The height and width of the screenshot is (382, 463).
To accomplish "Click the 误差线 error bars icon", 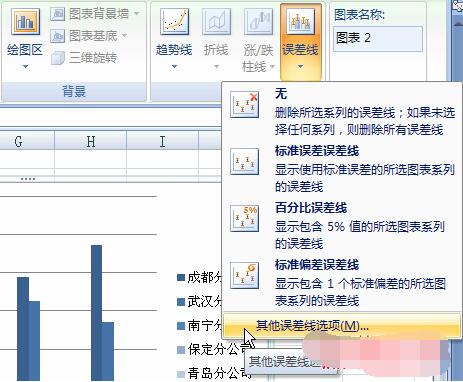I will (x=300, y=22).
